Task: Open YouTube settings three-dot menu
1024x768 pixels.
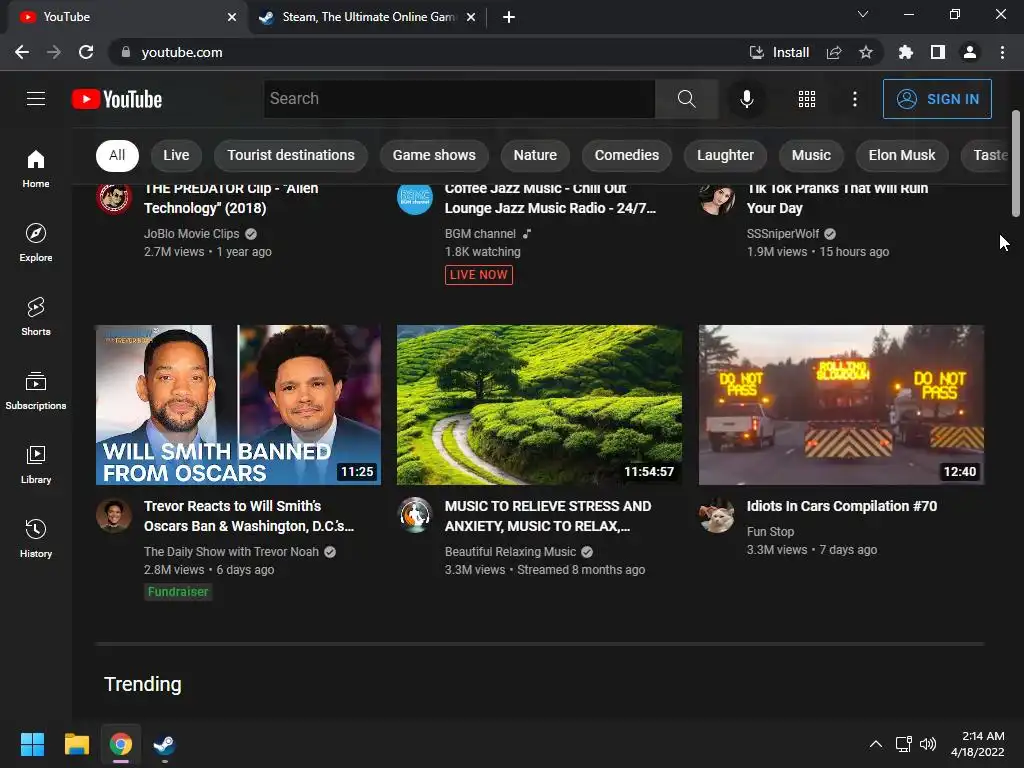Action: tap(854, 99)
